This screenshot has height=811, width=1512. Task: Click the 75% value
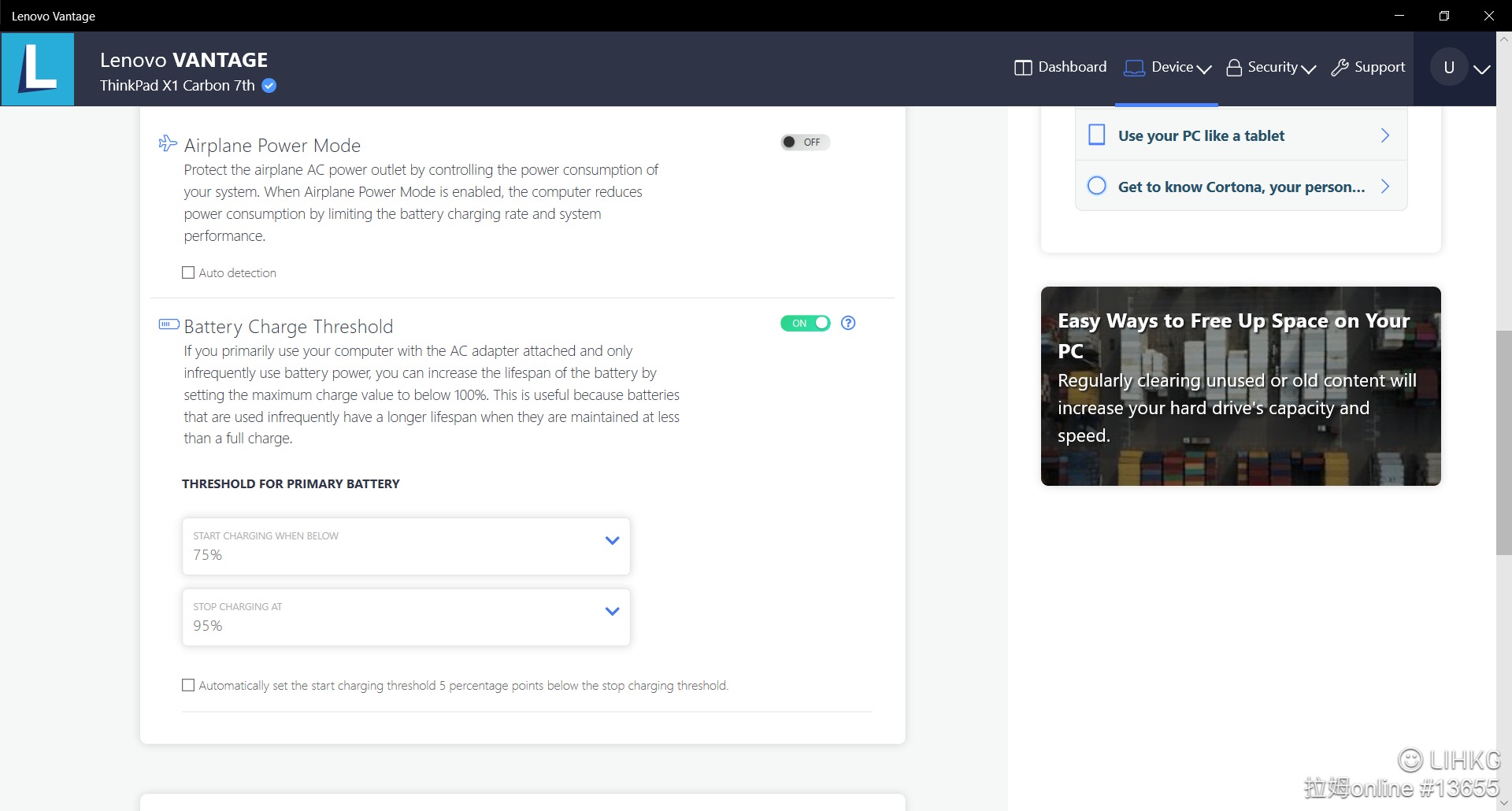point(208,555)
